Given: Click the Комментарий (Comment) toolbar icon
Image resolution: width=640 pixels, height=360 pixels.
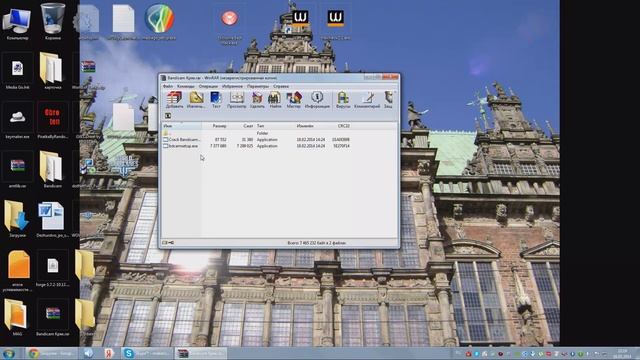Looking at the screenshot, I should click(367, 100).
